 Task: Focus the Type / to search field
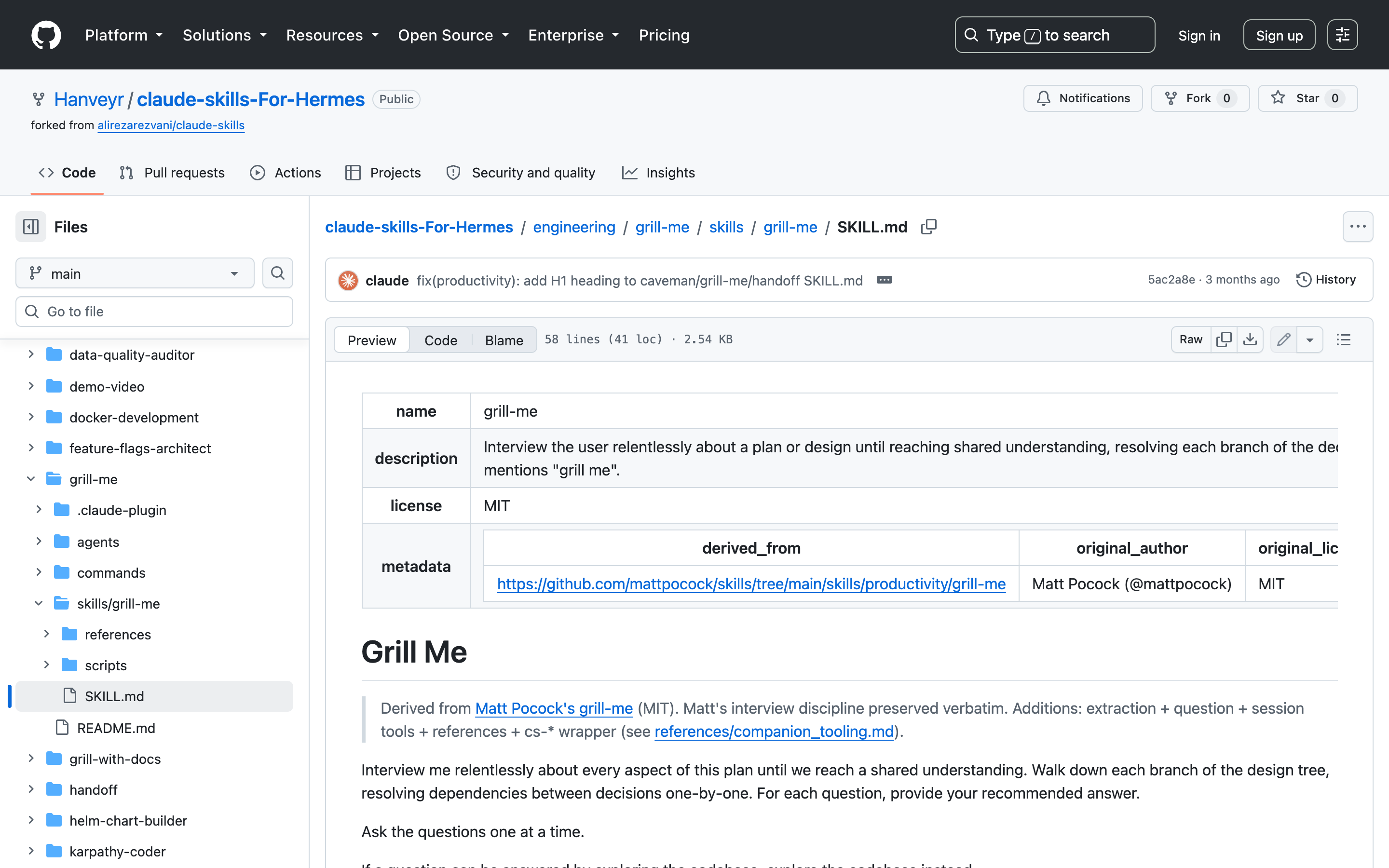1054,35
